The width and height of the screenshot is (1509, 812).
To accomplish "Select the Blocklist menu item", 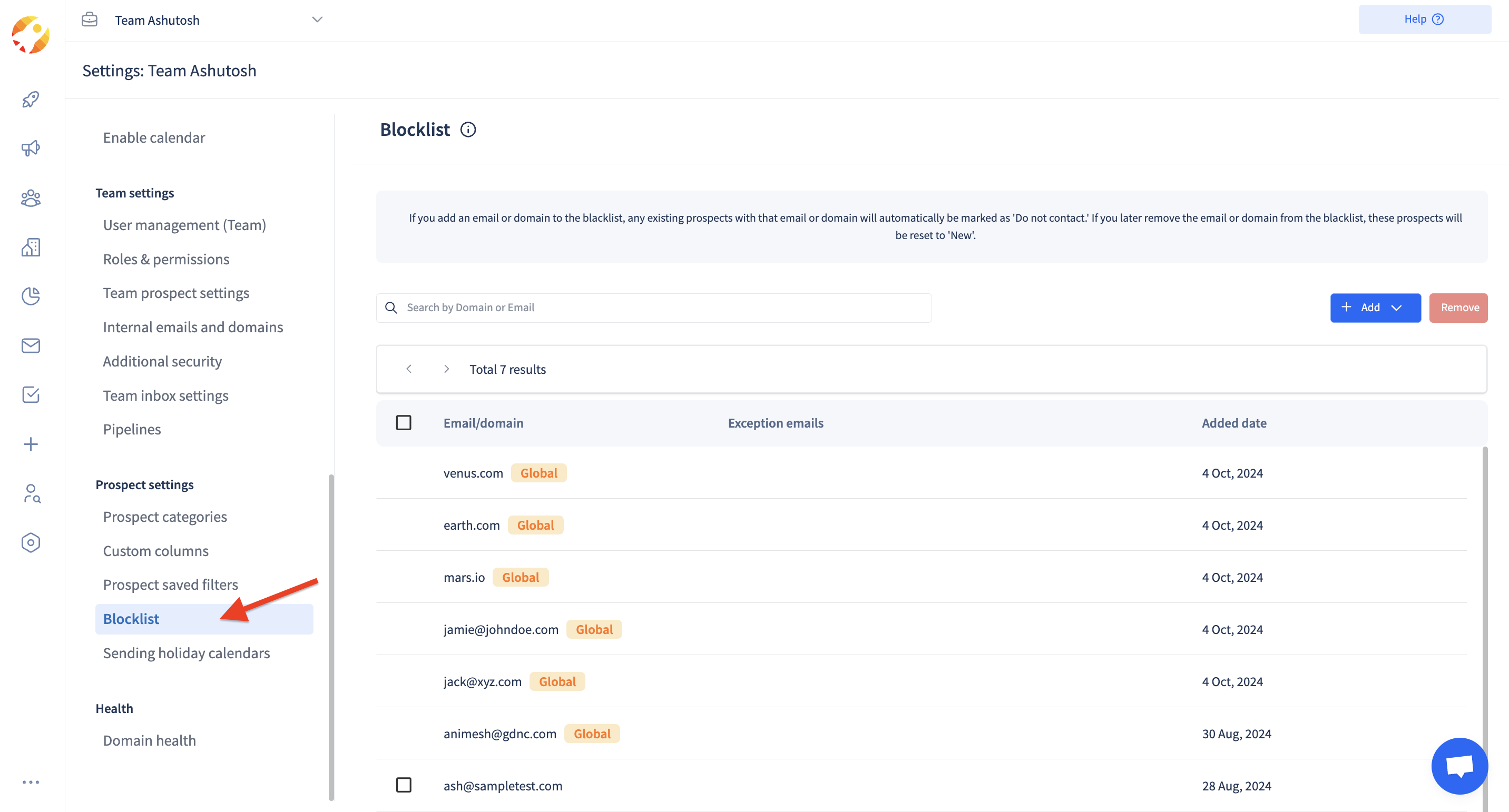I will [x=131, y=618].
